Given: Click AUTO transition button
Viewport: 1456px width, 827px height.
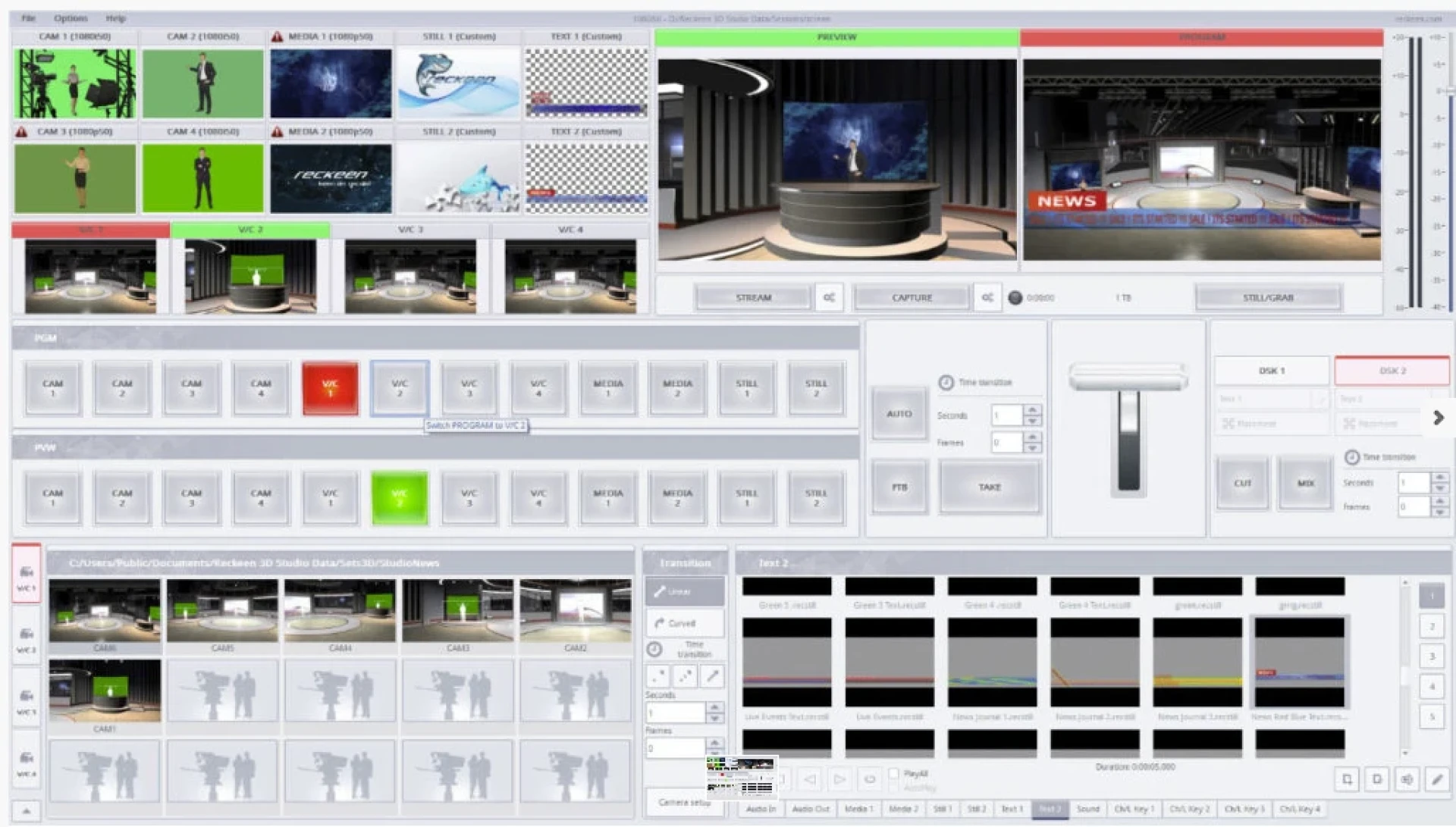Looking at the screenshot, I should (899, 413).
